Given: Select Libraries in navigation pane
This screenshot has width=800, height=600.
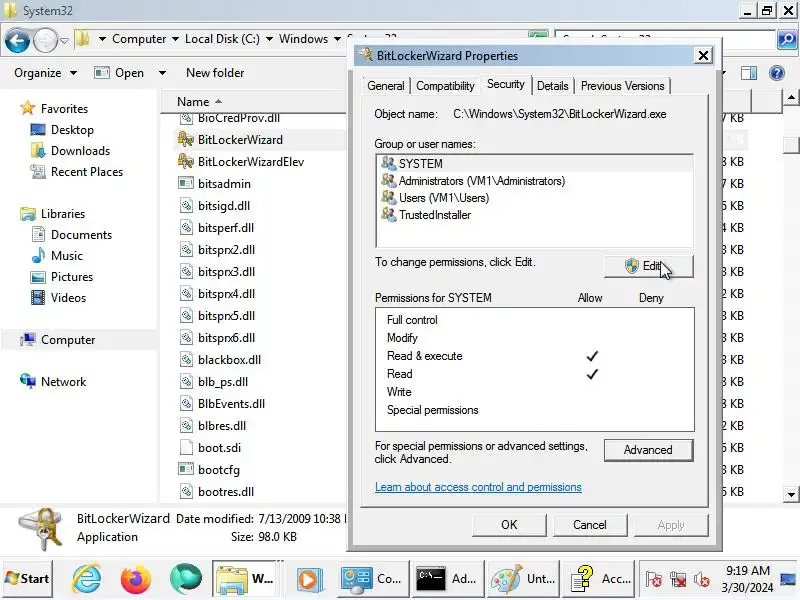Looking at the screenshot, I should (63, 214).
